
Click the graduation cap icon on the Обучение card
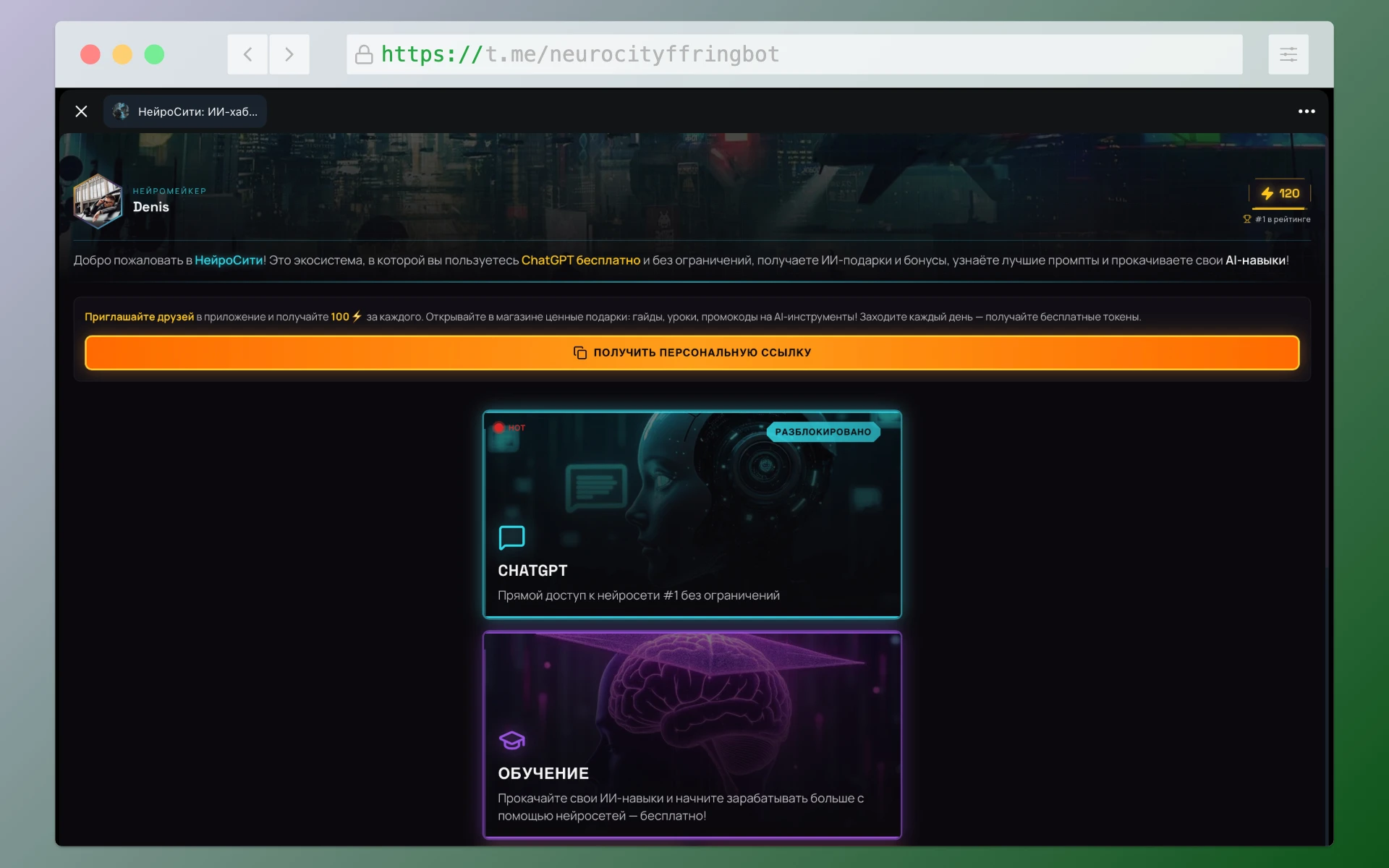pyautogui.click(x=511, y=740)
